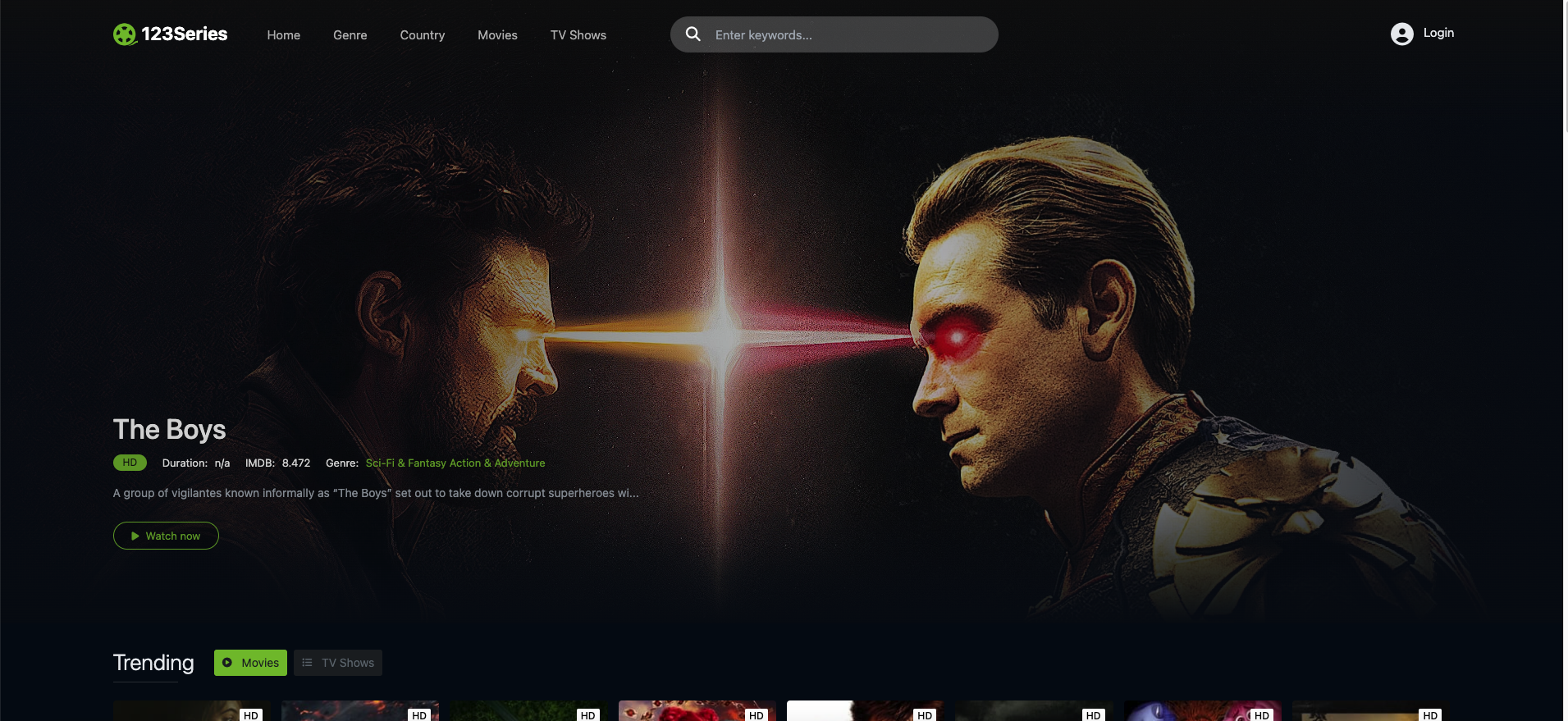Open The Boys title
The image size is (1568, 721).
click(x=169, y=429)
